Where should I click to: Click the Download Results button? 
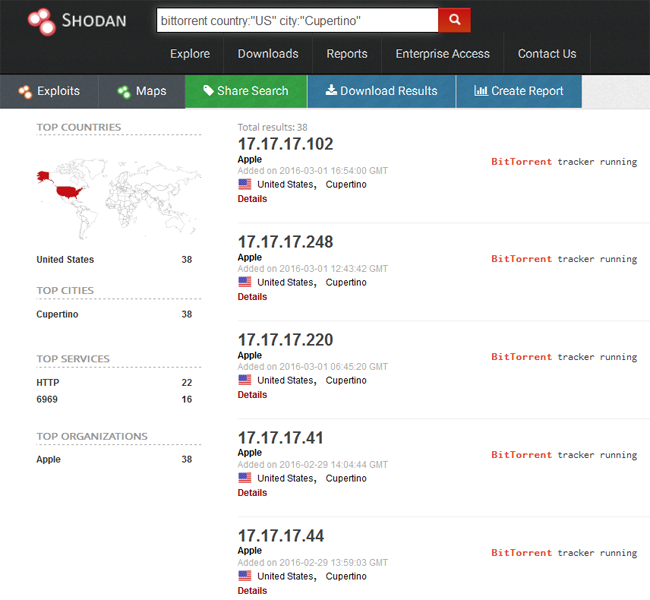click(x=381, y=92)
